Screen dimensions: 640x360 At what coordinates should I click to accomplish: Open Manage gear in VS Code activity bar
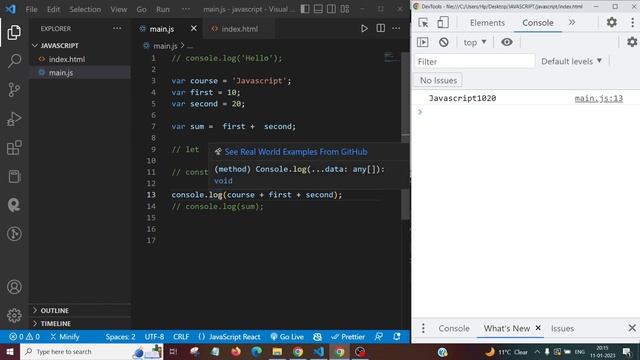14,315
